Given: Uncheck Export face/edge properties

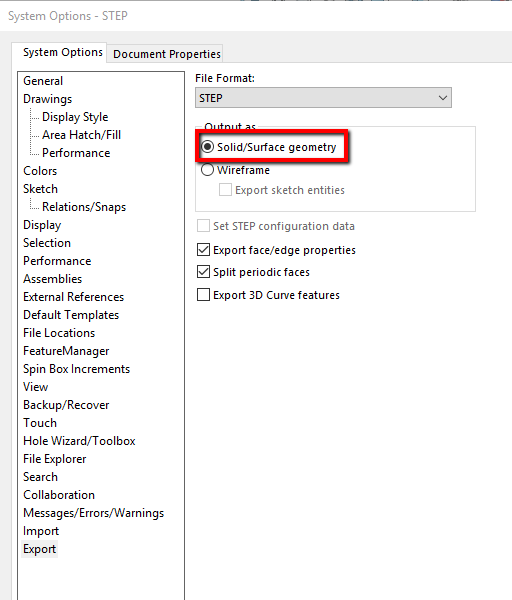Looking at the screenshot, I should tap(203, 250).
